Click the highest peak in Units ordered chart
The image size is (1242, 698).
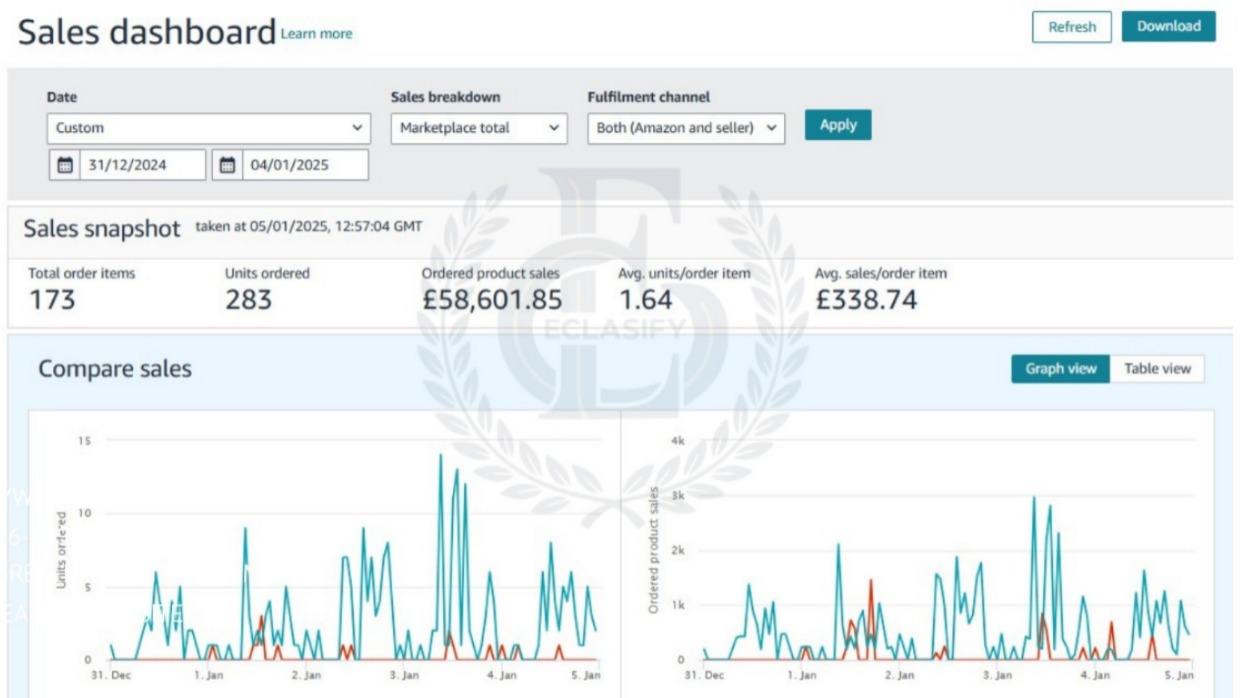click(440, 456)
